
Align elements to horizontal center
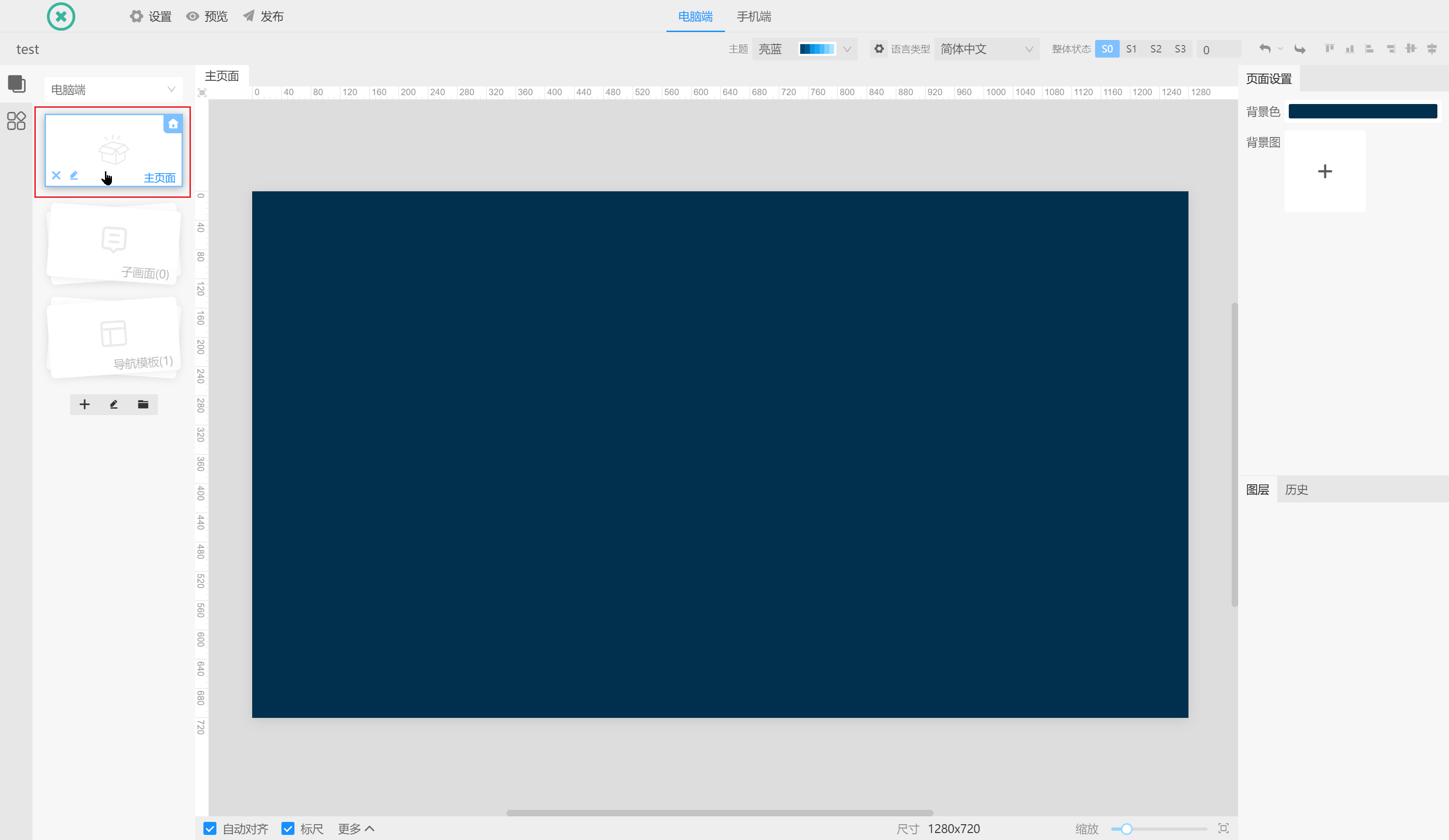(x=1432, y=49)
